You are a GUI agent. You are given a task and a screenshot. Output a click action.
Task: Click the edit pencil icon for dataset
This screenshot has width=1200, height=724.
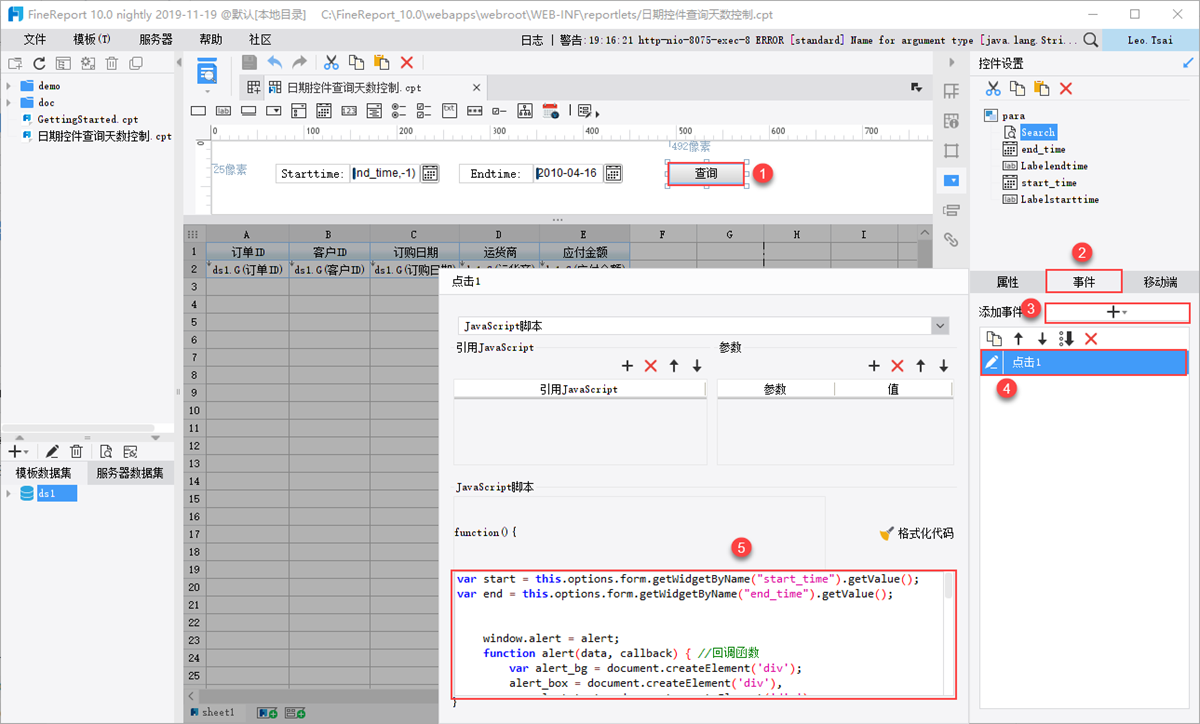pos(52,452)
